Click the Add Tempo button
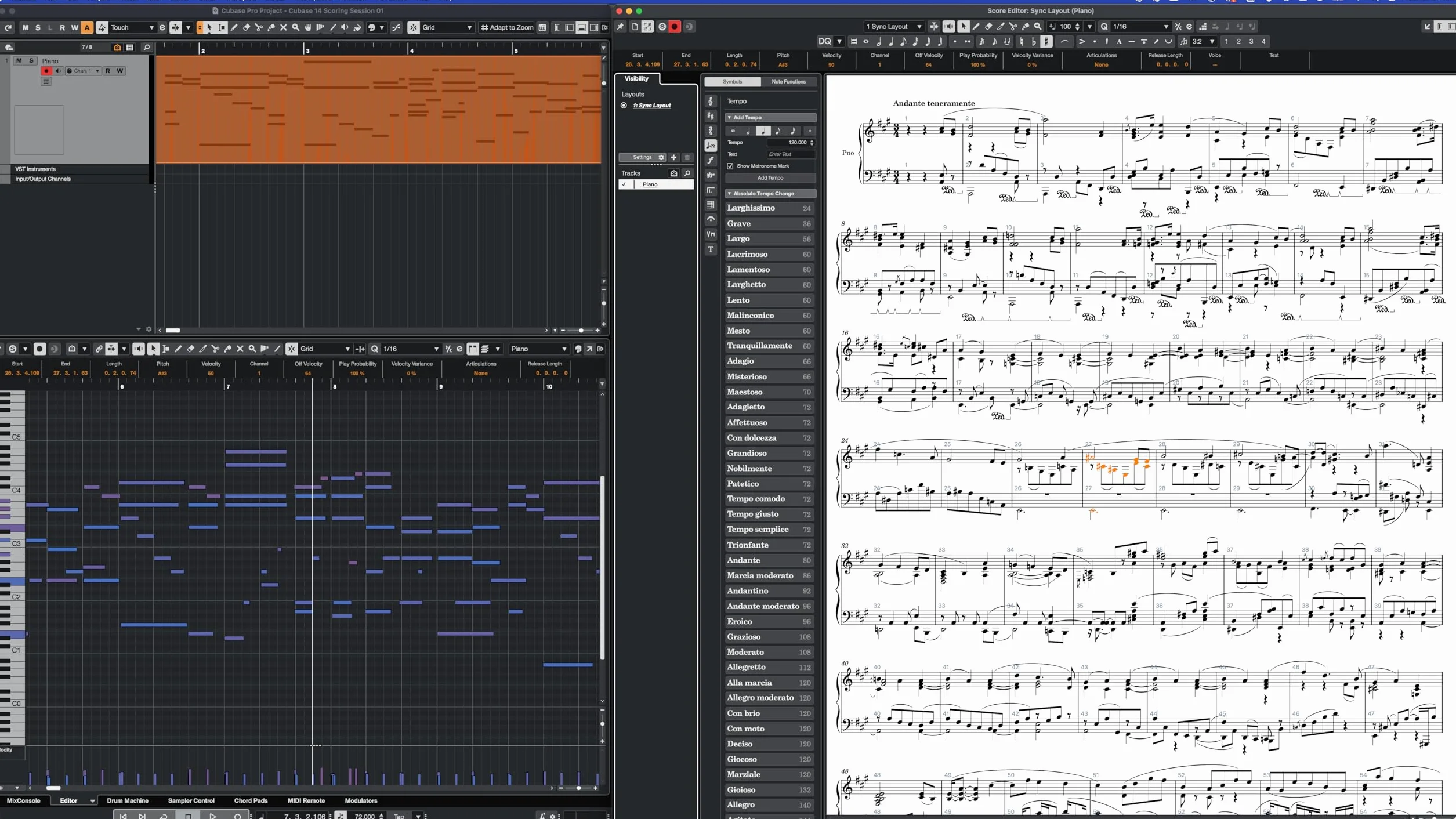Image resolution: width=1456 pixels, height=819 pixels. (x=770, y=178)
